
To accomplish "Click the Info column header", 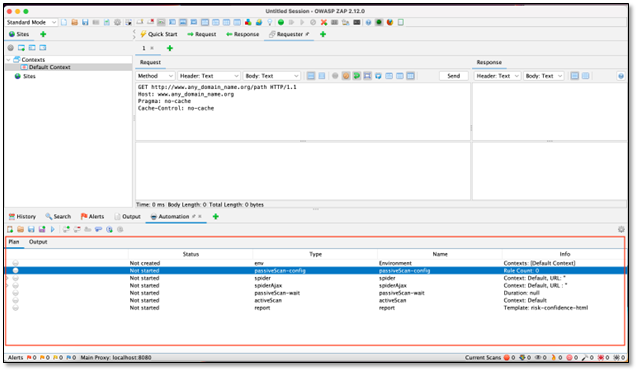I will coord(564,254).
